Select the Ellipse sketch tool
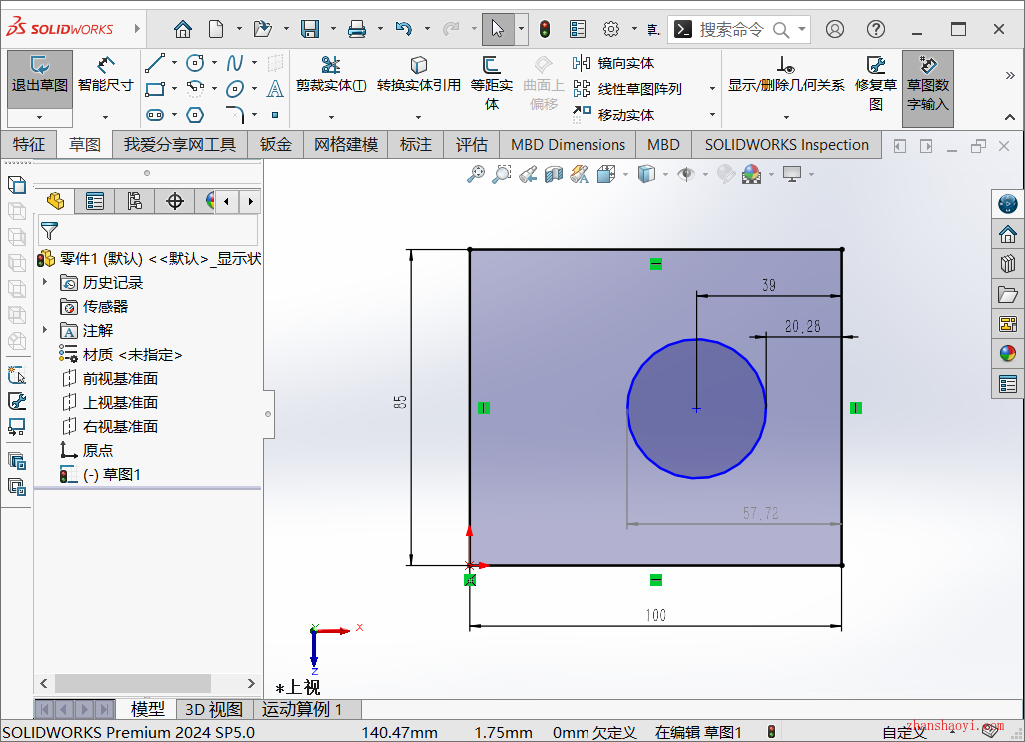Viewport: 1025px width, 742px height. 235,88
